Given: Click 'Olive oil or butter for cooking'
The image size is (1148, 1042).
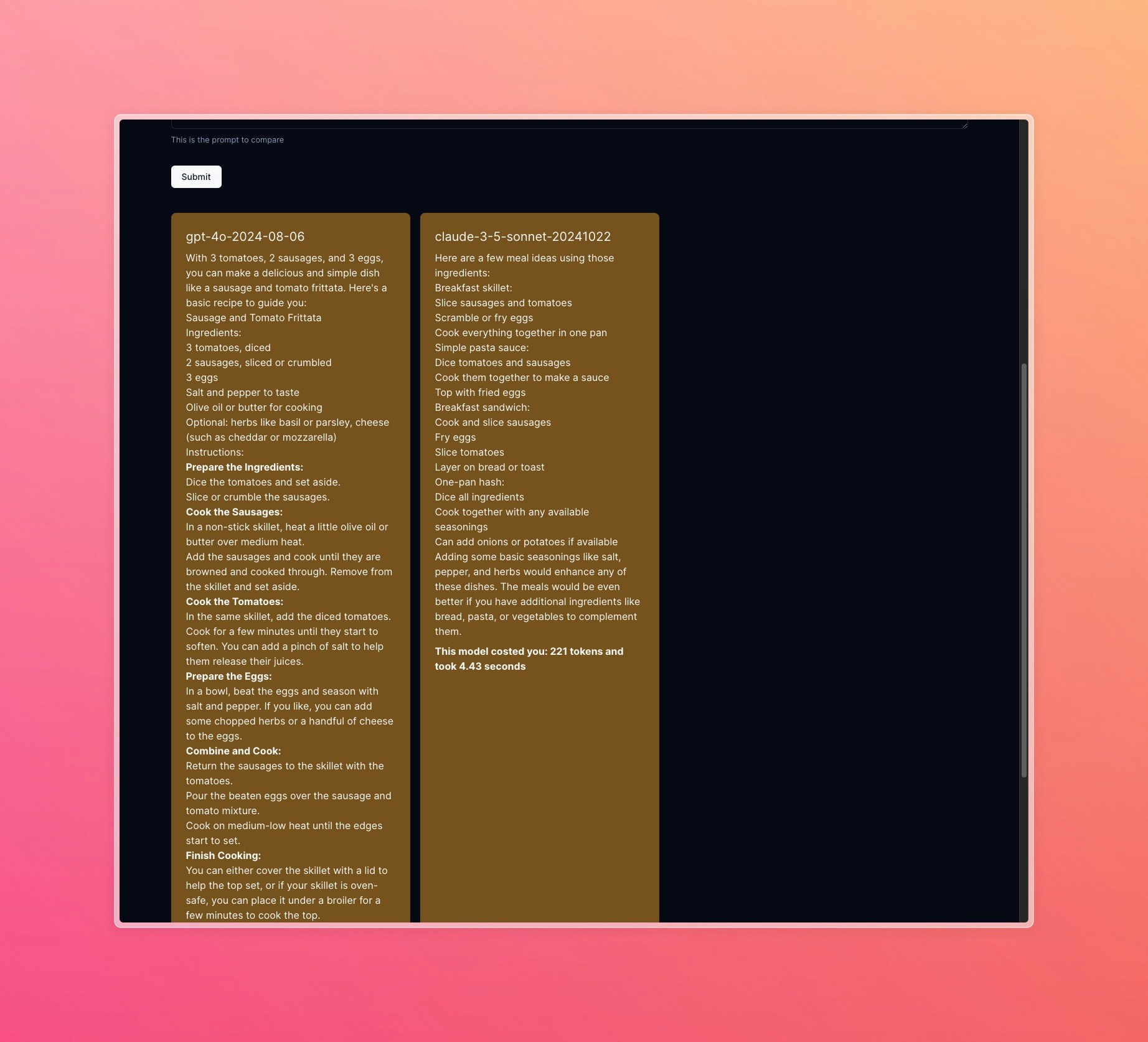Looking at the screenshot, I should (x=254, y=407).
